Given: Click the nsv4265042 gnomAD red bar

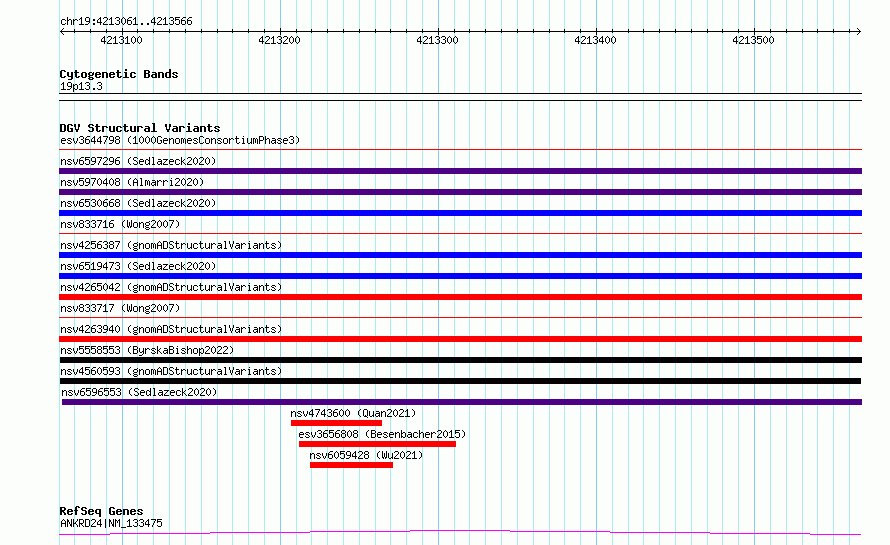Looking at the screenshot, I should [x=460, y=297].
